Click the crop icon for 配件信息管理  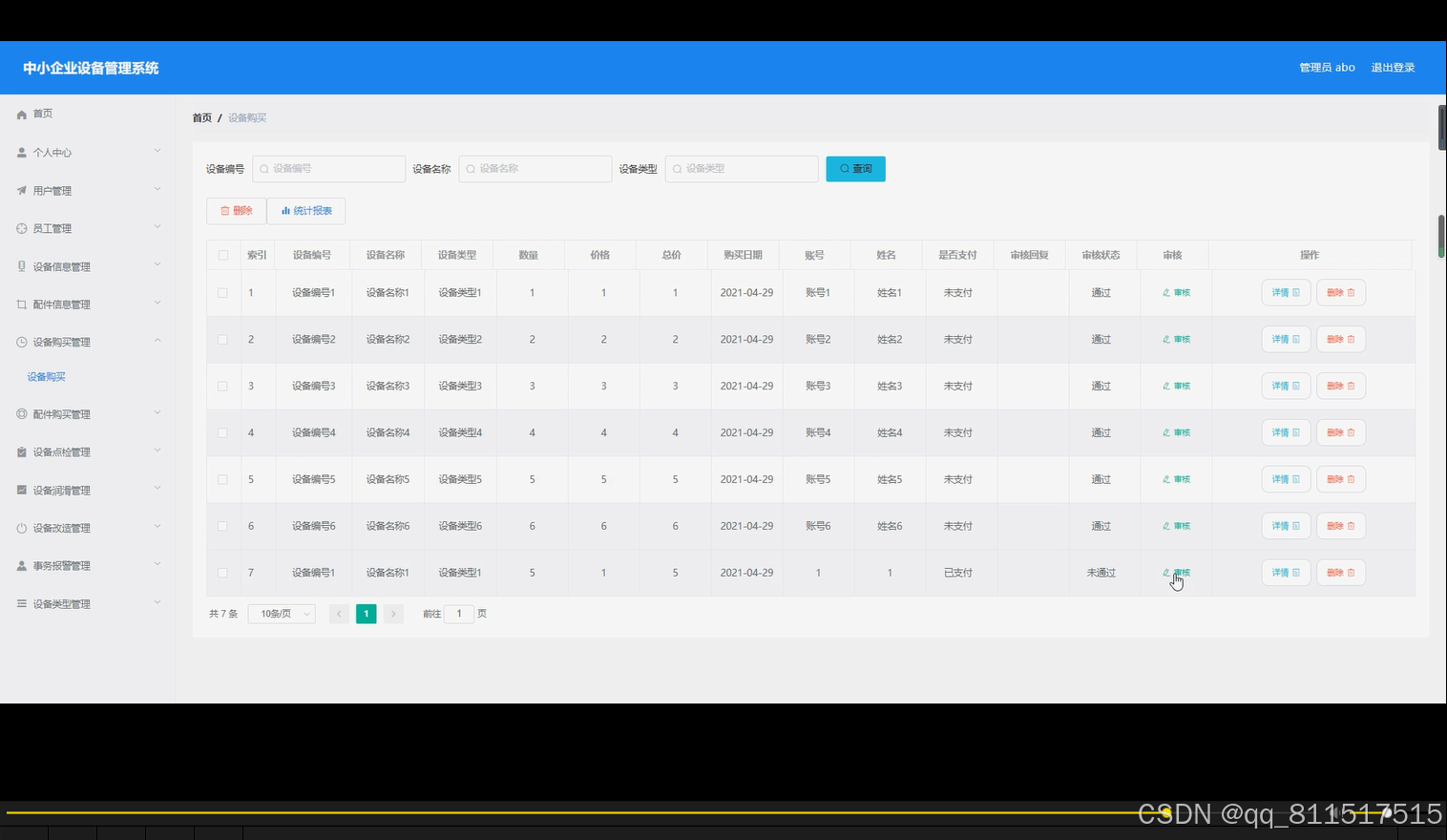21,304
